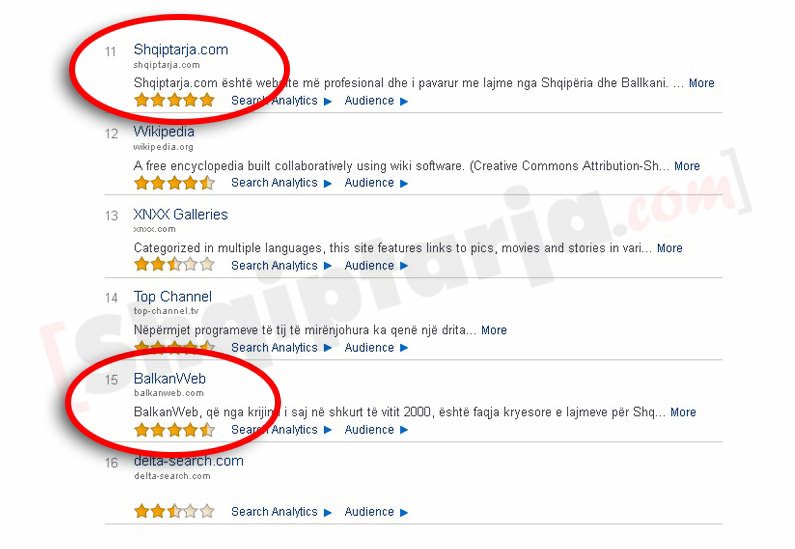This screenshot has height=549, width=795.
Task: Click the Audience arrow icon for Top Channel
Action: [404, 348]
